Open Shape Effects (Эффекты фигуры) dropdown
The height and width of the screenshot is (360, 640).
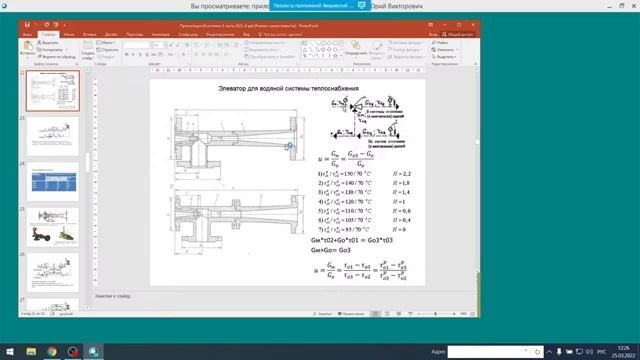pos(406,57)
